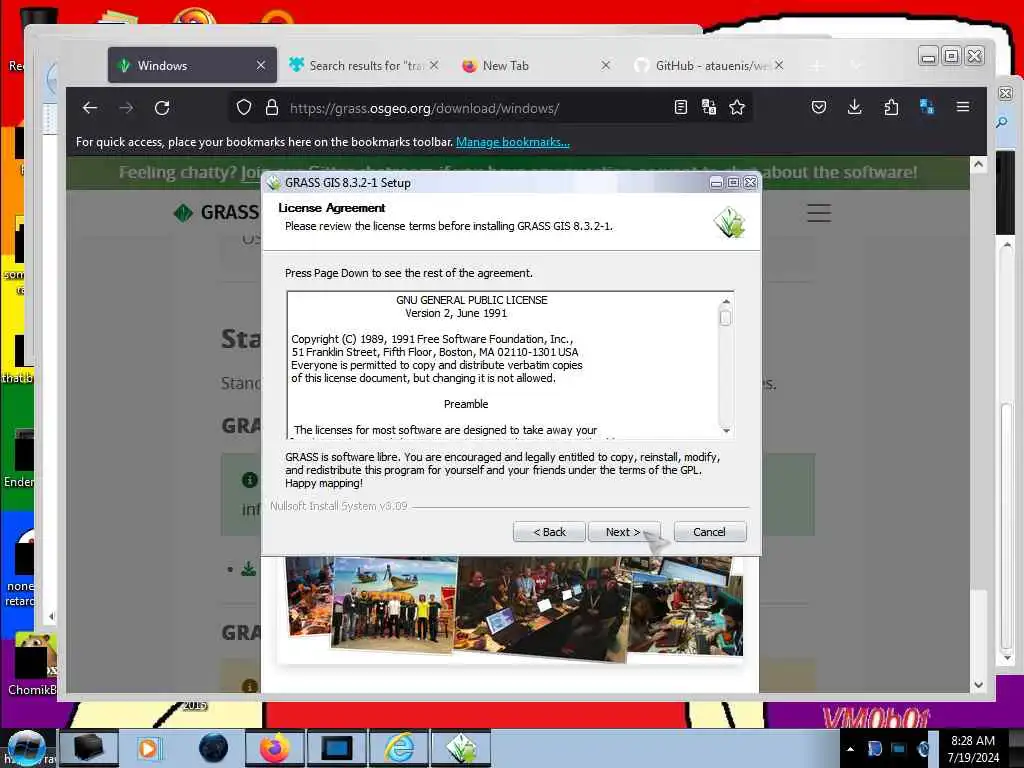This screenshot has width=1024, height=768.
Task: Close the New Tab tab
Action: click(605, 65)
